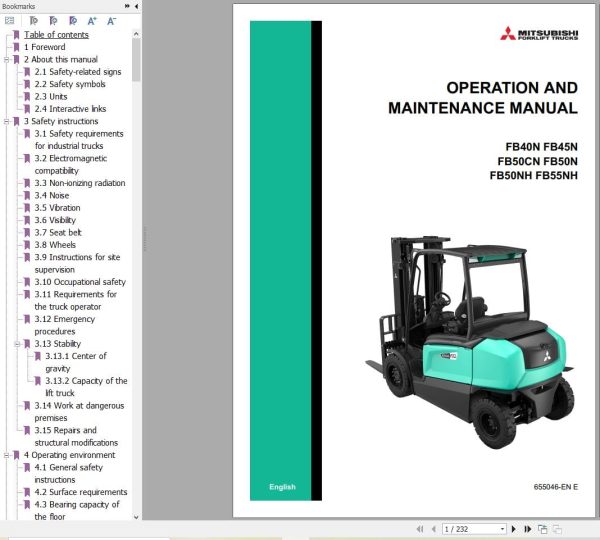Viewport: 600px width, 540px height.
Task: Open '2.2 Safety symbols' bookmark
Action: tap(70, 84)
